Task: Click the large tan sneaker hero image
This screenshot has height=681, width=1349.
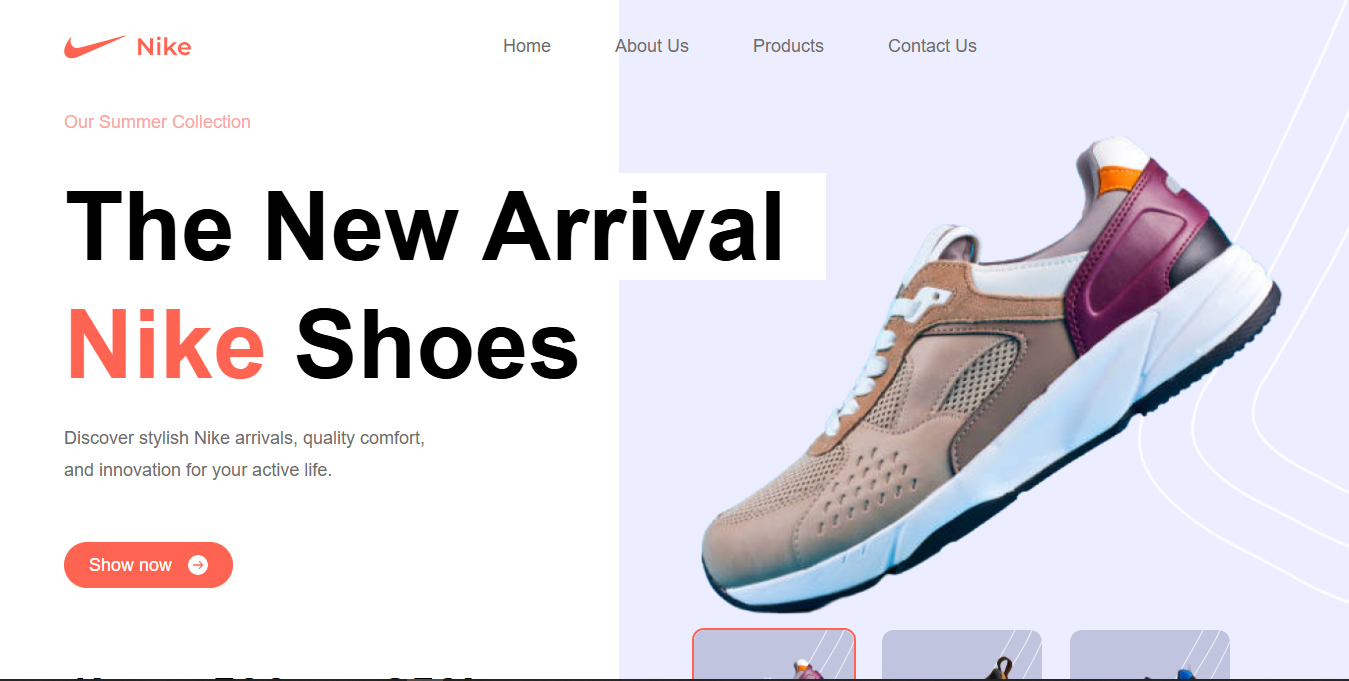Action: click(x=990, y=375)
